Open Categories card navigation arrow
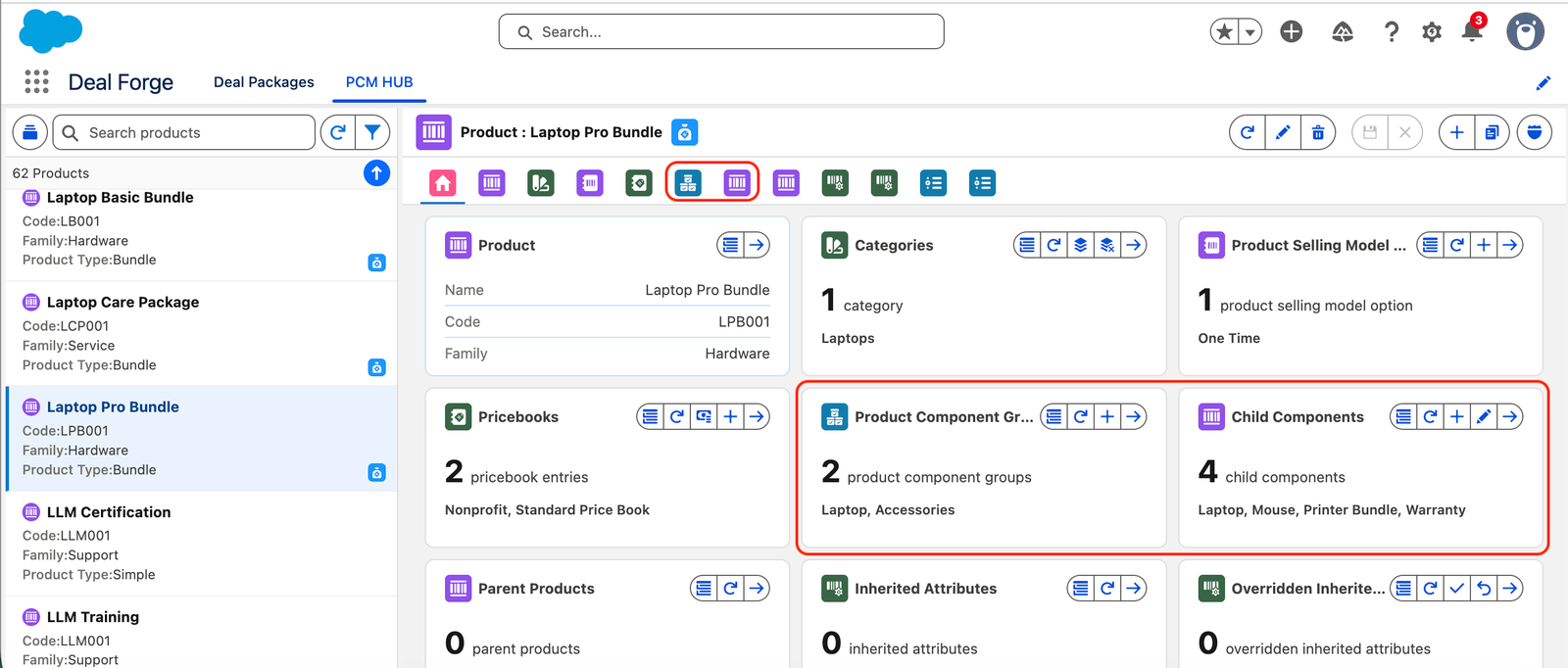The width and height of the screenshot is (1568, 668). (1134, 245)
